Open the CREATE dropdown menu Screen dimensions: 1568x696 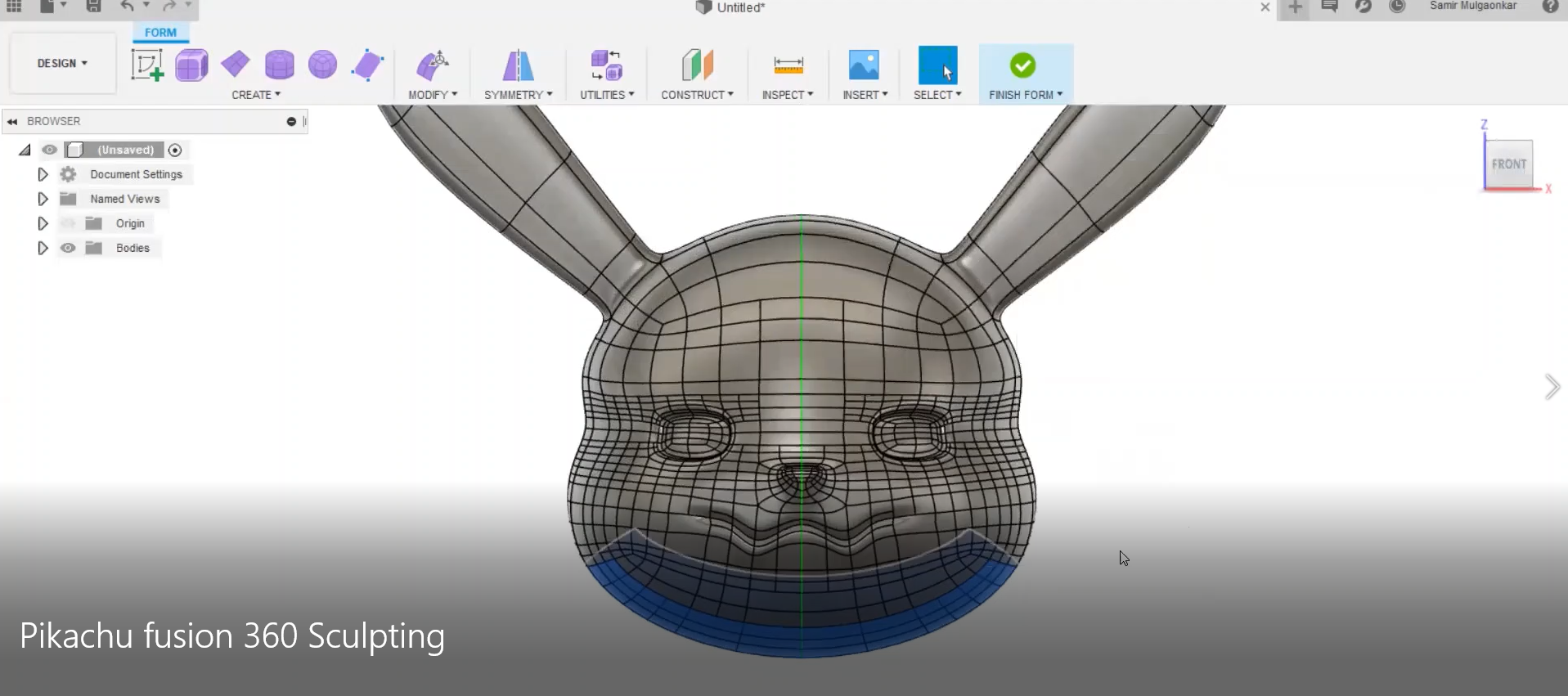256,95
